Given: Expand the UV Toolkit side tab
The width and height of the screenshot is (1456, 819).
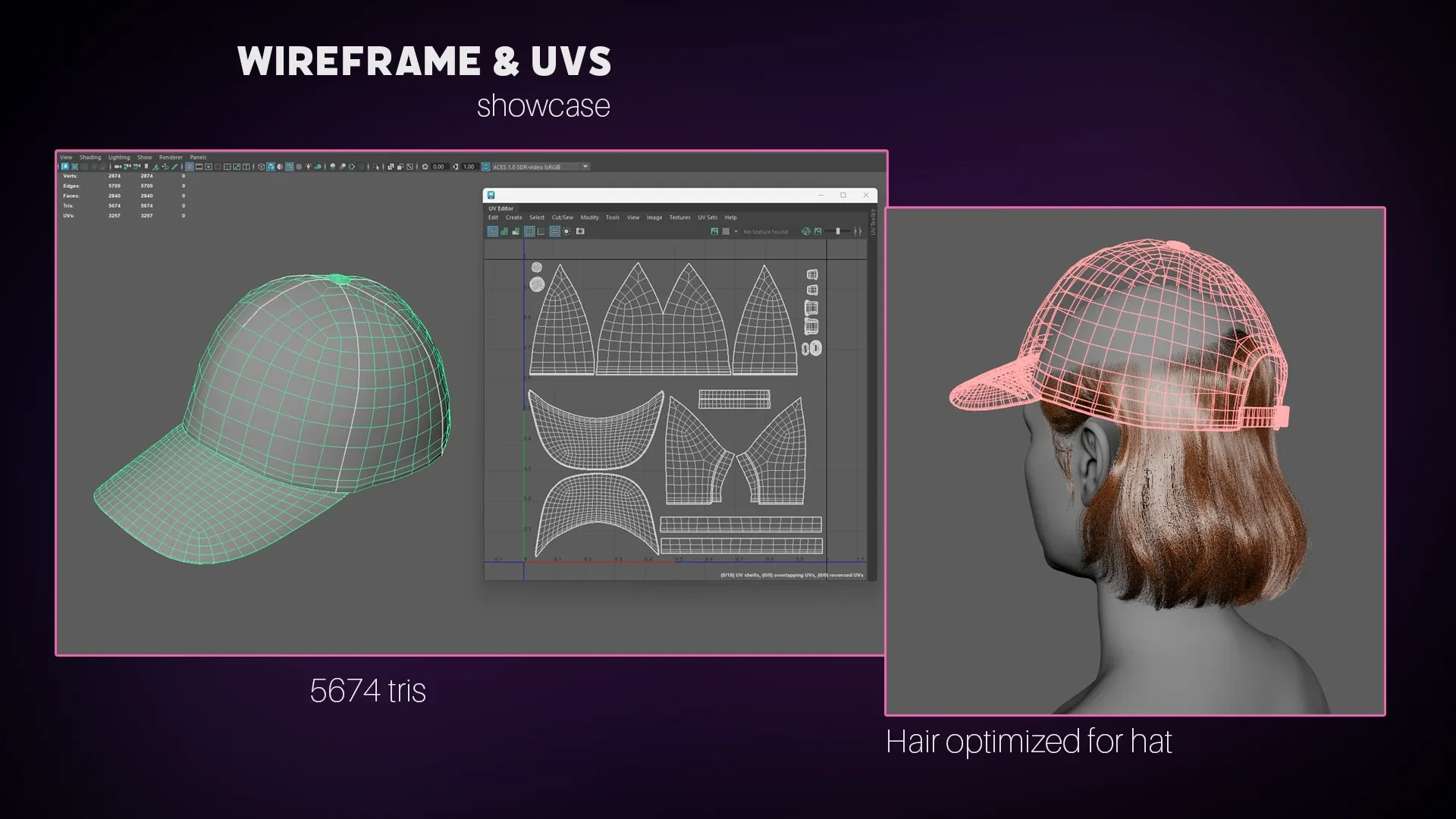Looking at the screenshot, I should (873, 222).
